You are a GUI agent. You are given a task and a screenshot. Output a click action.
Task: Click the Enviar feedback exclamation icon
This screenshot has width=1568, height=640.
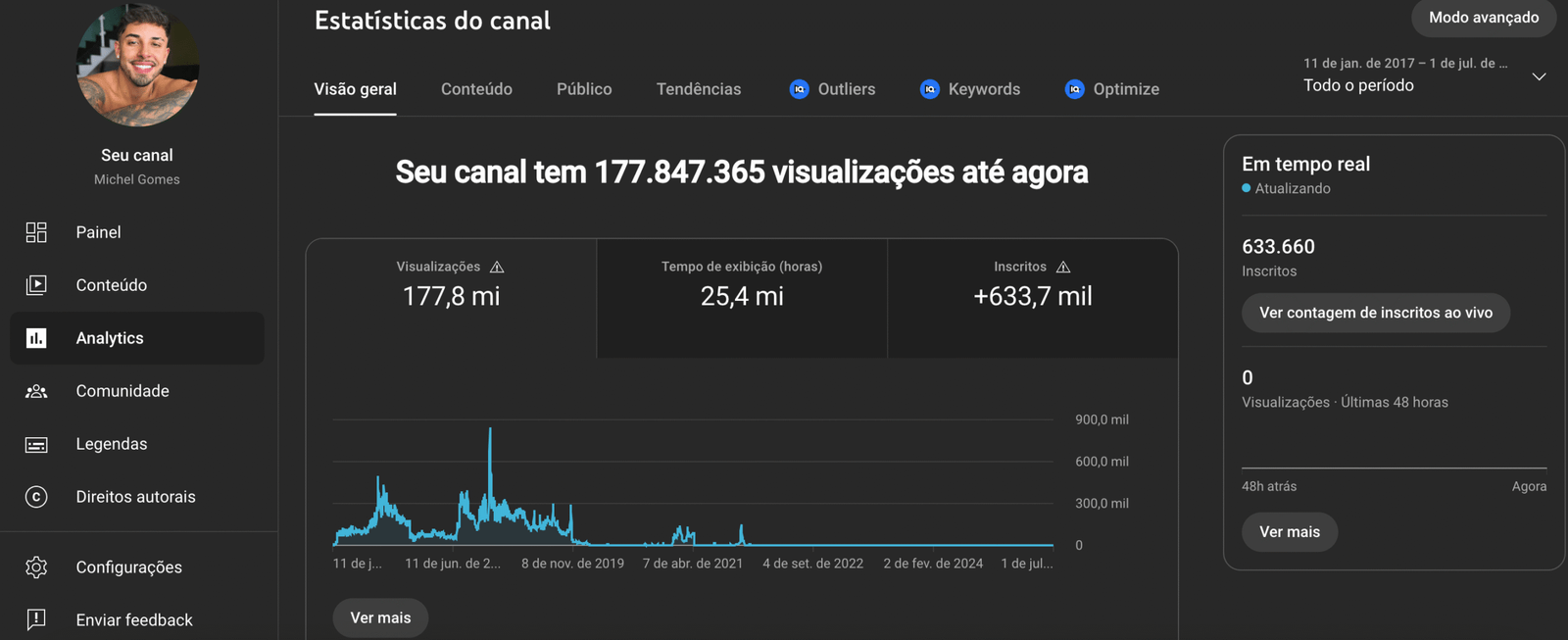click(x=36, y=619)
